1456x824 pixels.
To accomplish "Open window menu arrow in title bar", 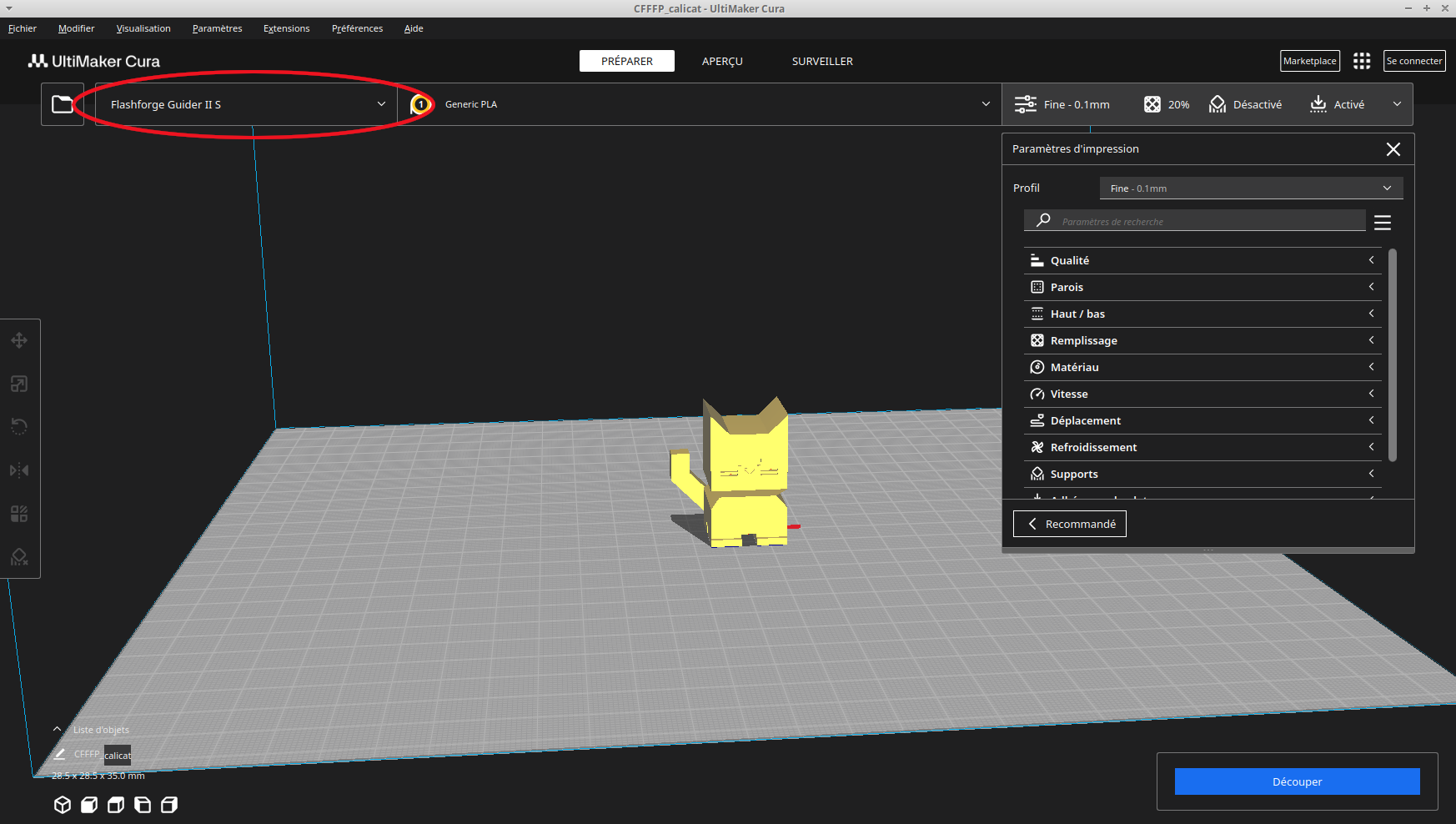I will coord(10,8).
